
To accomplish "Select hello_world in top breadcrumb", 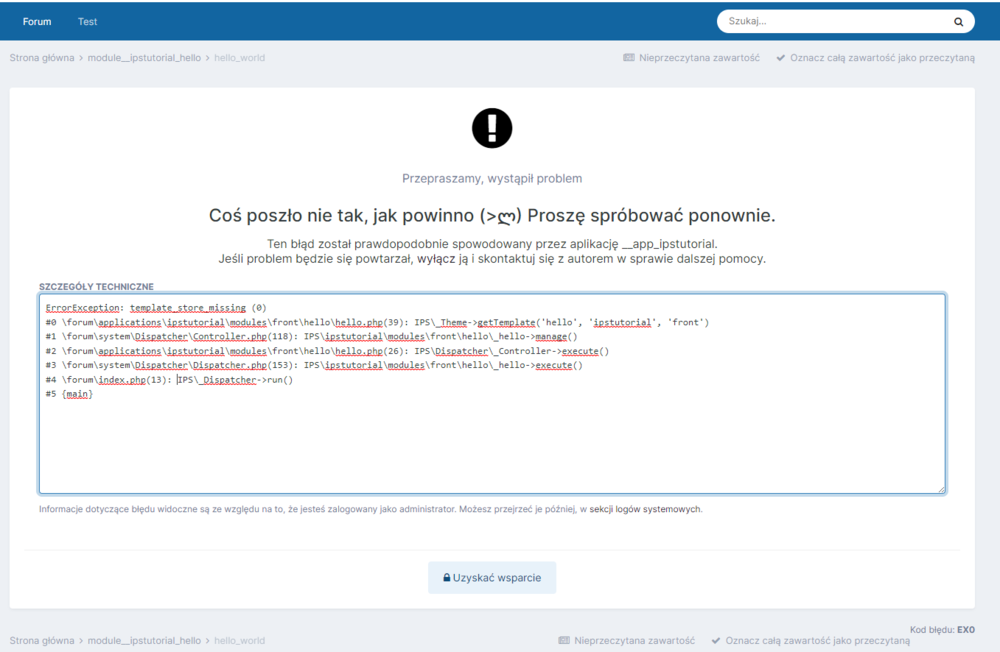I will tap(239, 58).
